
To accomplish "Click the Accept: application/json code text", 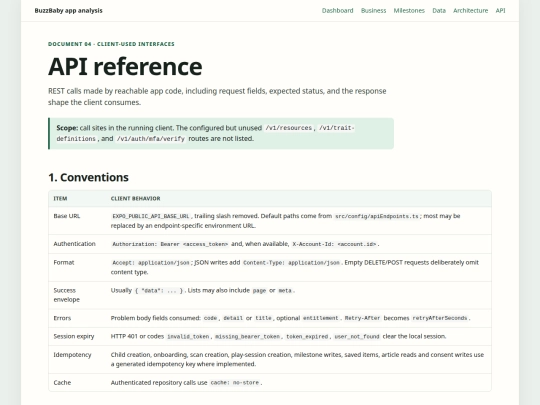I will (x=151, y=263).
